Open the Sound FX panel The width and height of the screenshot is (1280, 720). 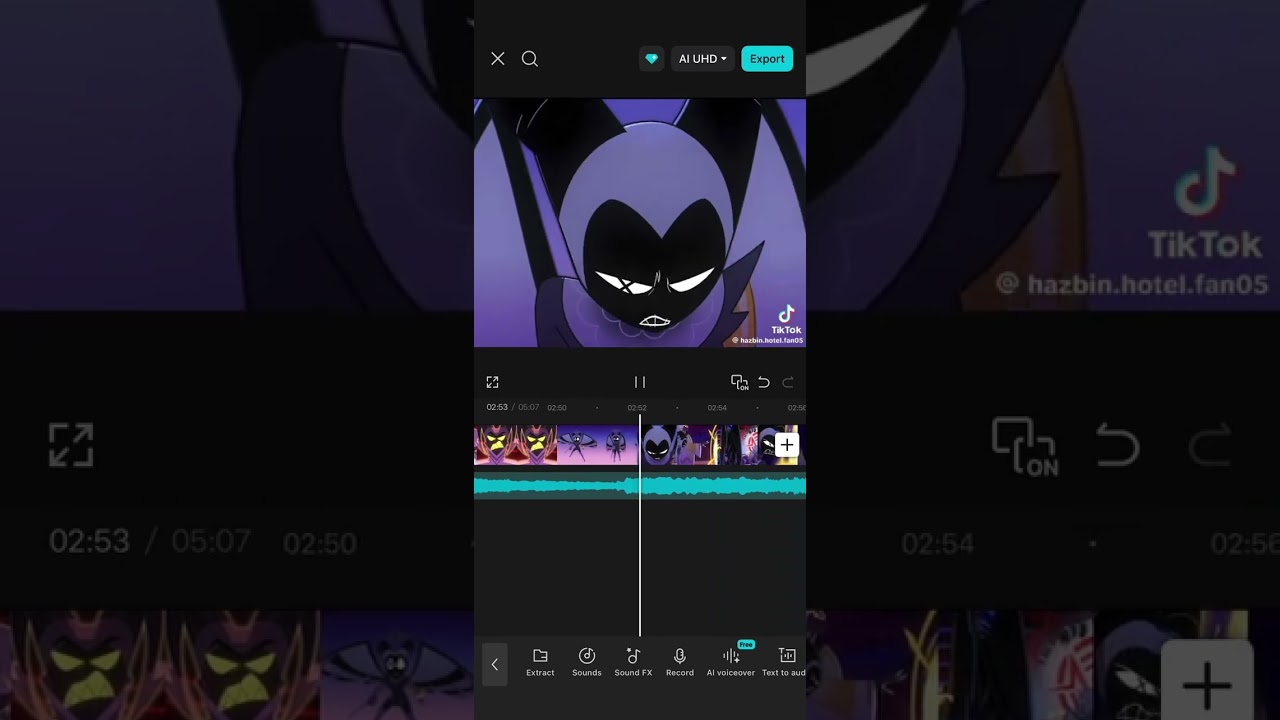click(x=633, y=662)
